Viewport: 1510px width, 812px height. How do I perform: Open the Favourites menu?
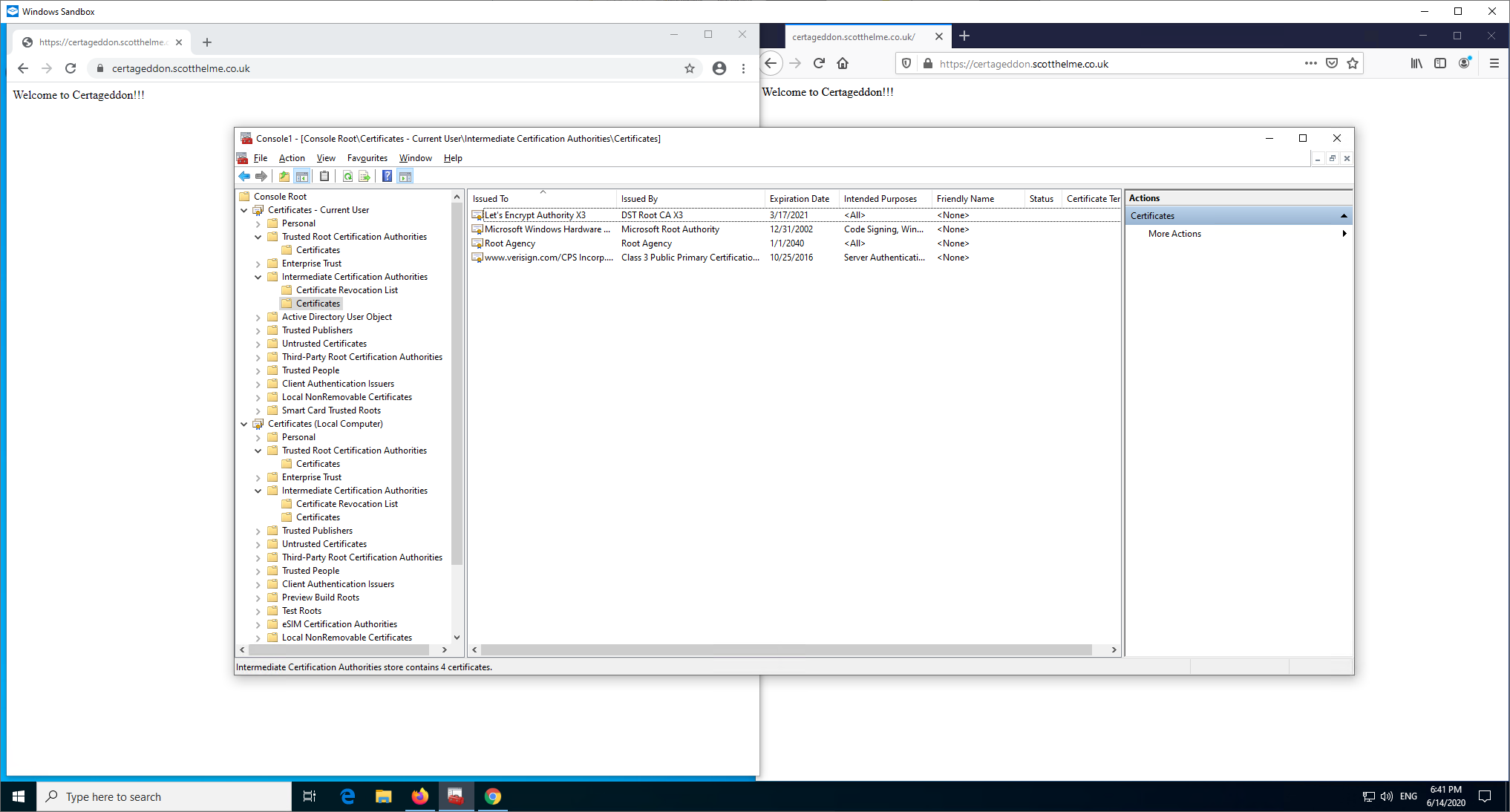(x=367, y=158)
